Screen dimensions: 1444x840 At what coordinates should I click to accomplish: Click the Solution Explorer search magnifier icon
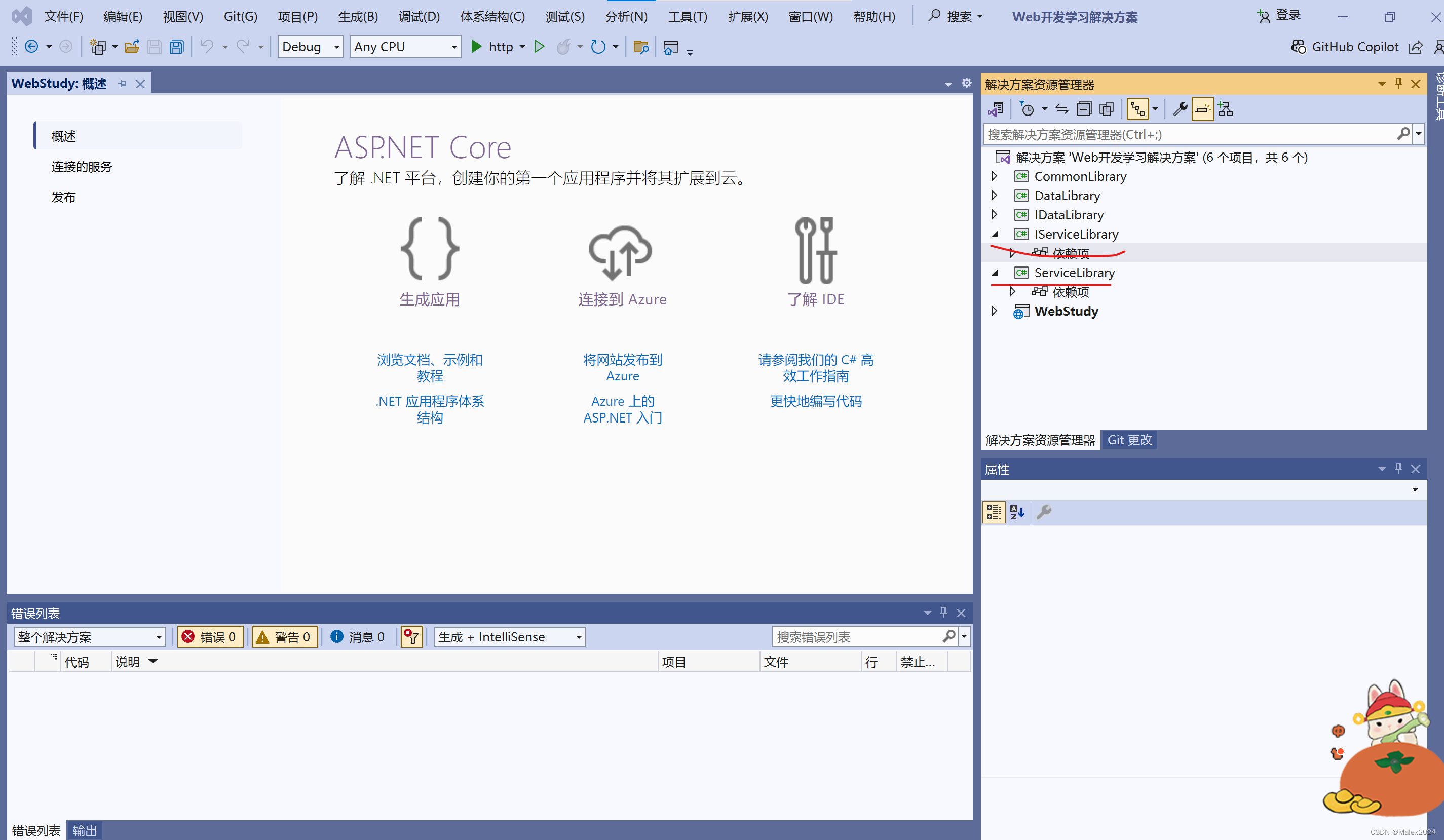coord(1403,134)
